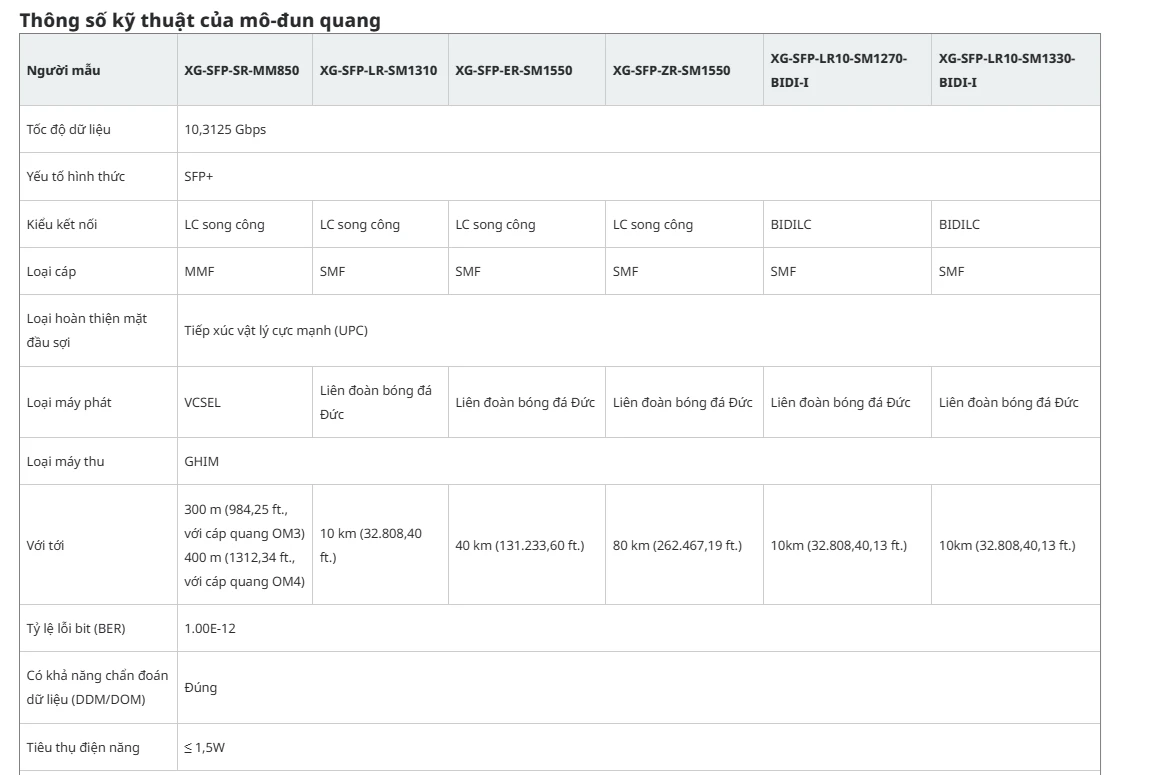Click the "Tiêu thụ điện năng" row label
1159x775 pixels.
[x=83, y=748]
